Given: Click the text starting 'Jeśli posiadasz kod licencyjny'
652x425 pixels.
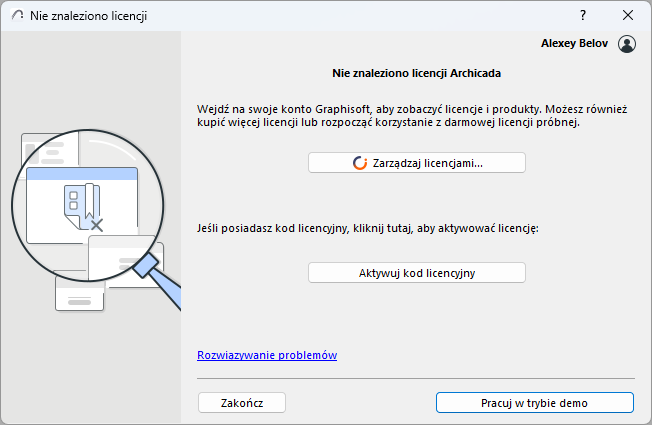Looking at the screenshot, I should 368,228.
